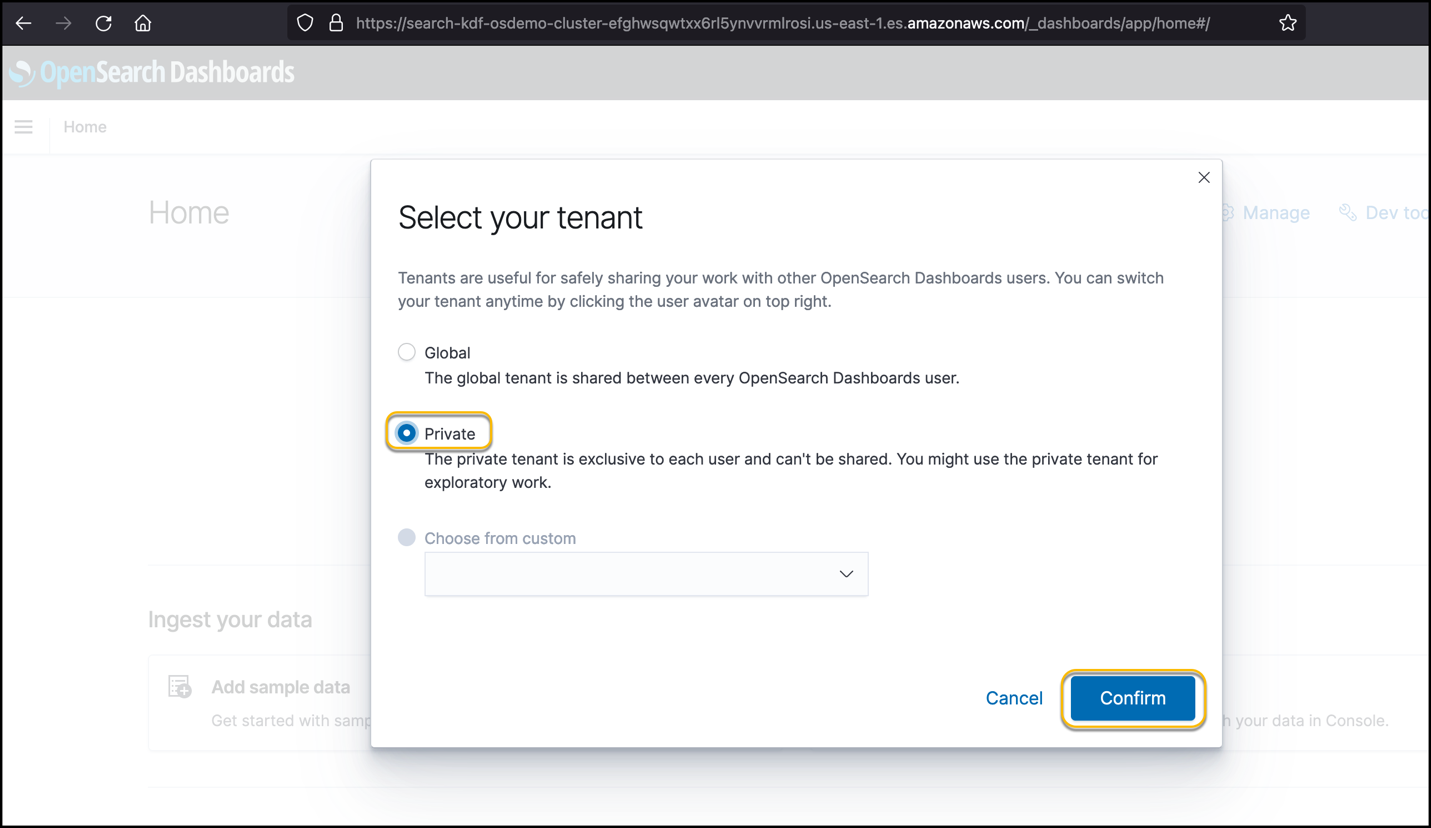Click the OpenSearch Dashboards logo

152,72
